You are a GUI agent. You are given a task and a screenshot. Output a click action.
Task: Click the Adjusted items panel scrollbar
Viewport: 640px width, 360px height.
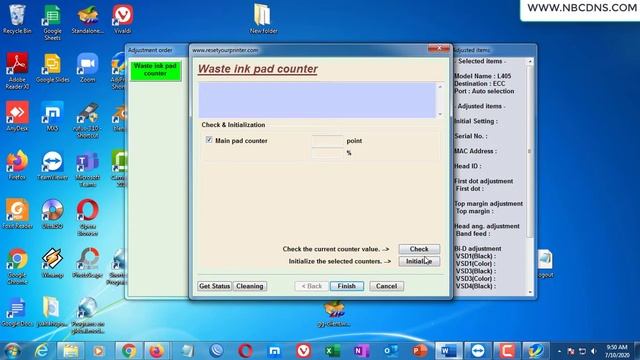point(530,151)
